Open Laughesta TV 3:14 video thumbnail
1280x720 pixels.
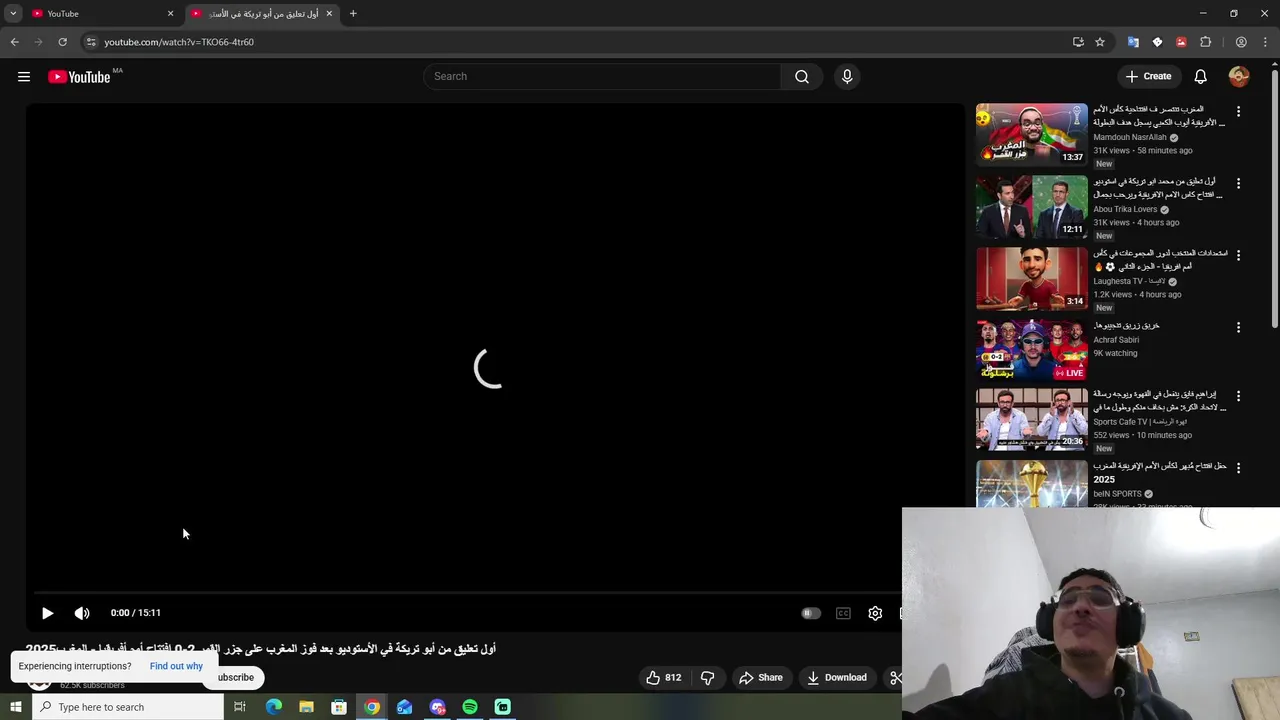tap(1031, 278)
